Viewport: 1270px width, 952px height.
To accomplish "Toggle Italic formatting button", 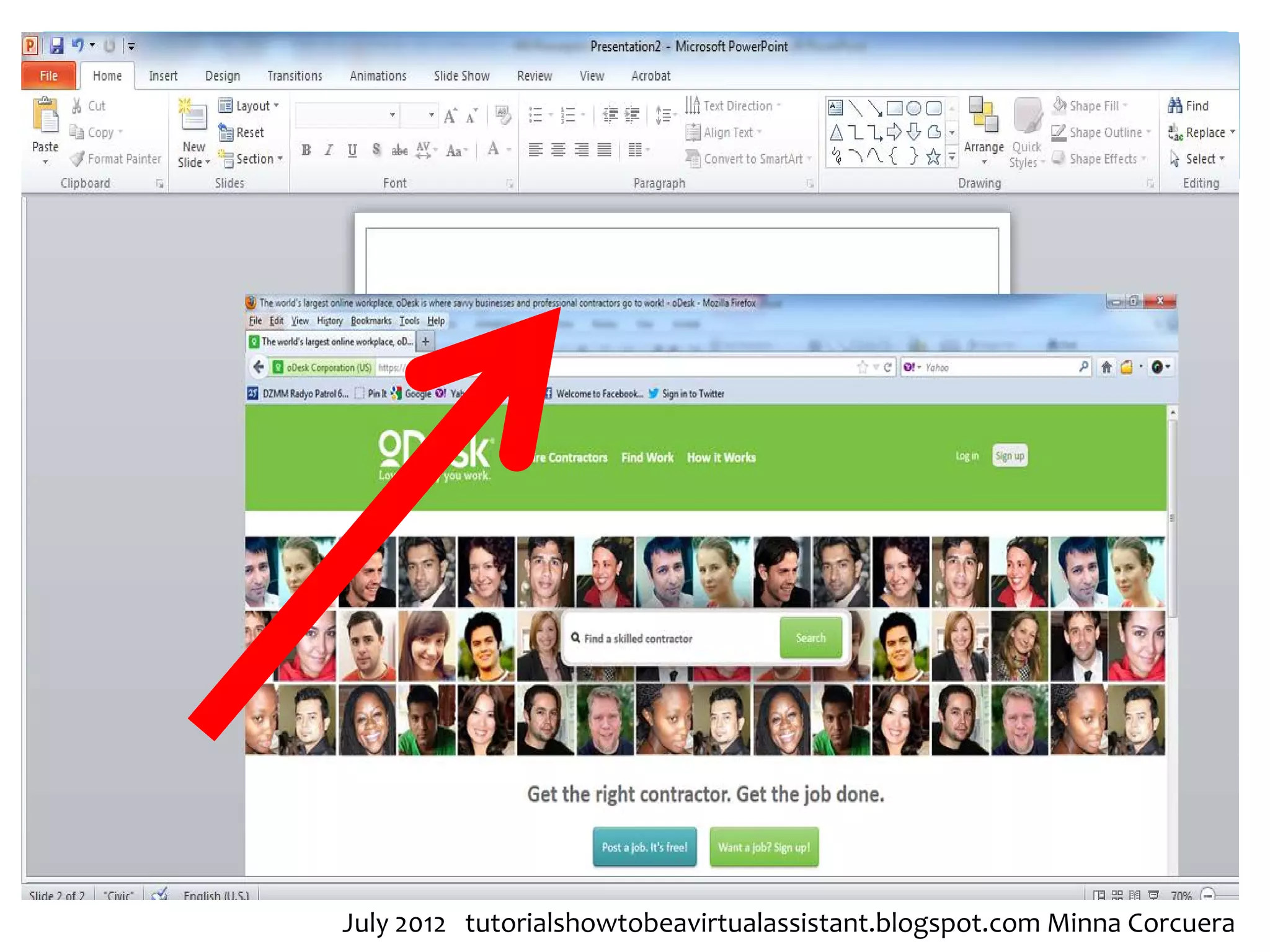I will [329, 150].
